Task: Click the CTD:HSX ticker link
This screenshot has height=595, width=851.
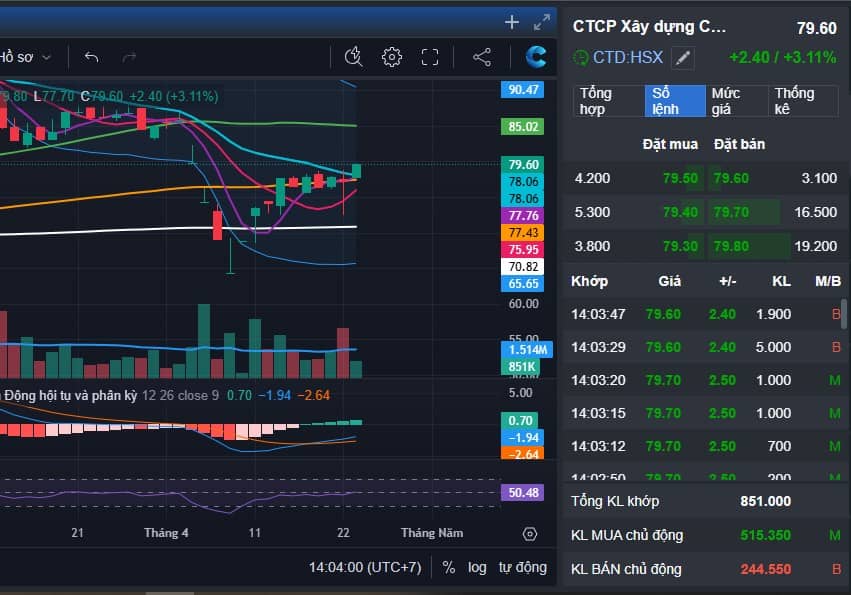Action: (x=627, y=58)
